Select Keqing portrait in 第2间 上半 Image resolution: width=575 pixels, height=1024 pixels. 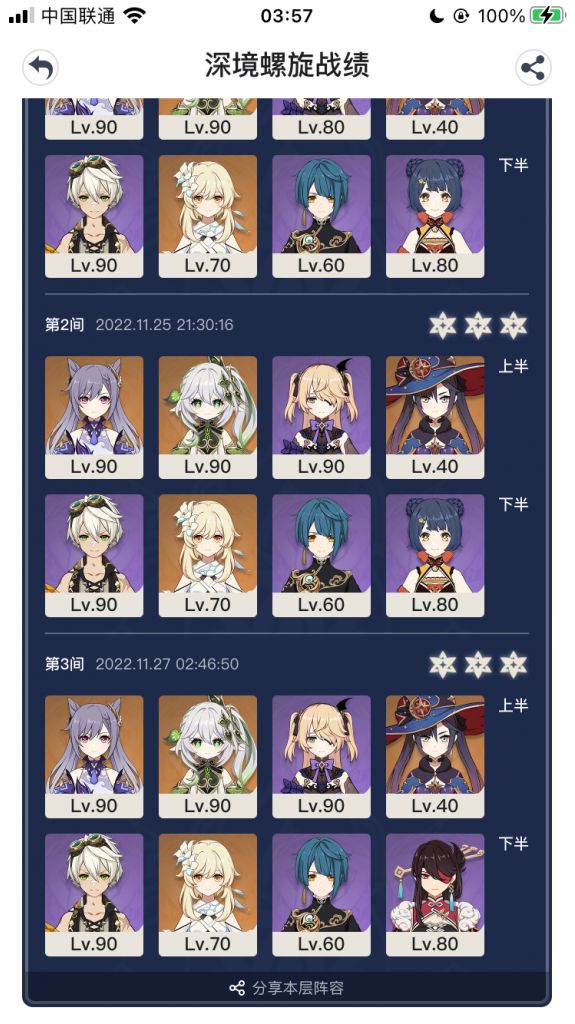coord(94,417)
